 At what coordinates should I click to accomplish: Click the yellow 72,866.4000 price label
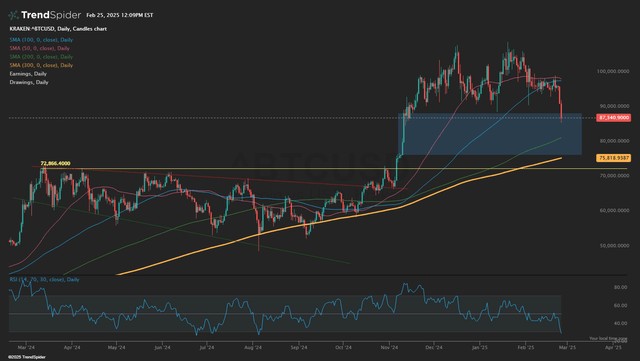55,163
